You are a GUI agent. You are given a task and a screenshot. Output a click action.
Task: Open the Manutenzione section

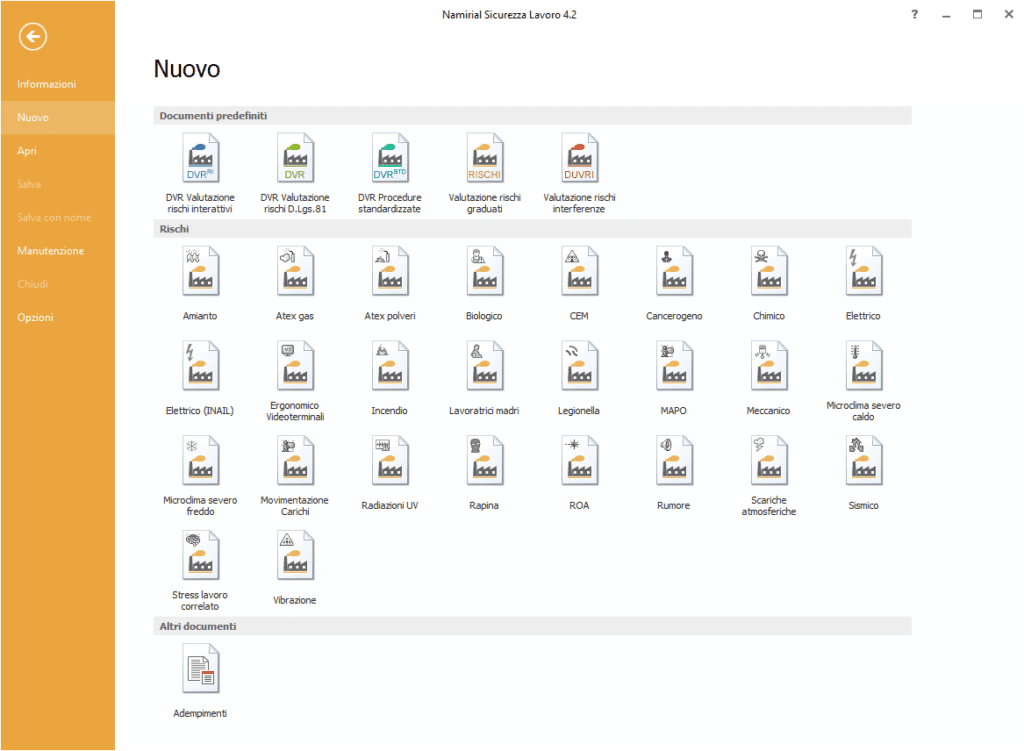tap(50, 251)
